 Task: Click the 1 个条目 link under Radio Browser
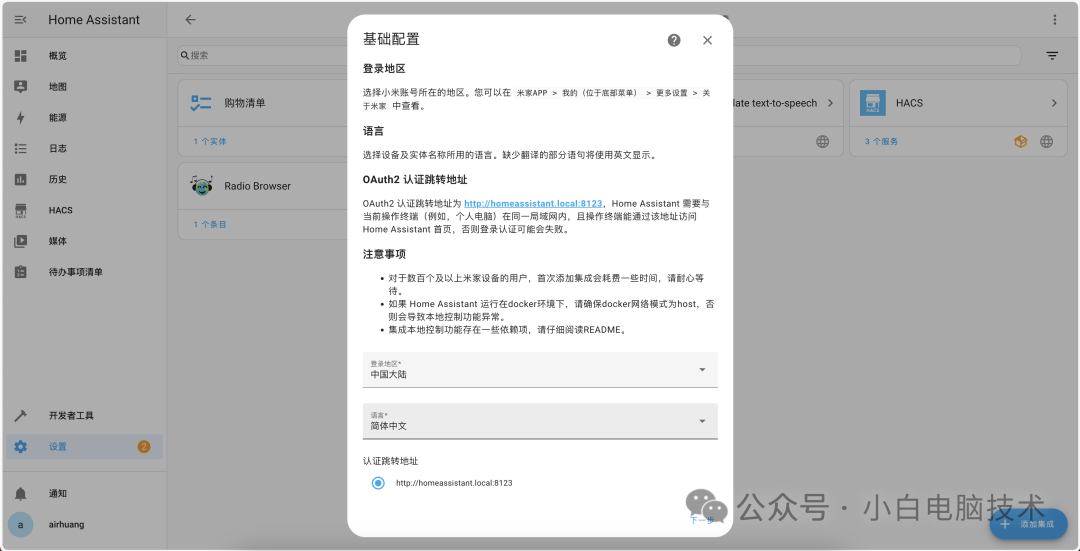[x=209, y=225]
